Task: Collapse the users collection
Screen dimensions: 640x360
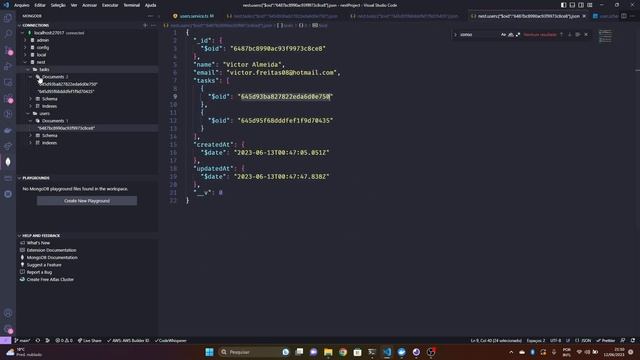Action: coord(28,113)
